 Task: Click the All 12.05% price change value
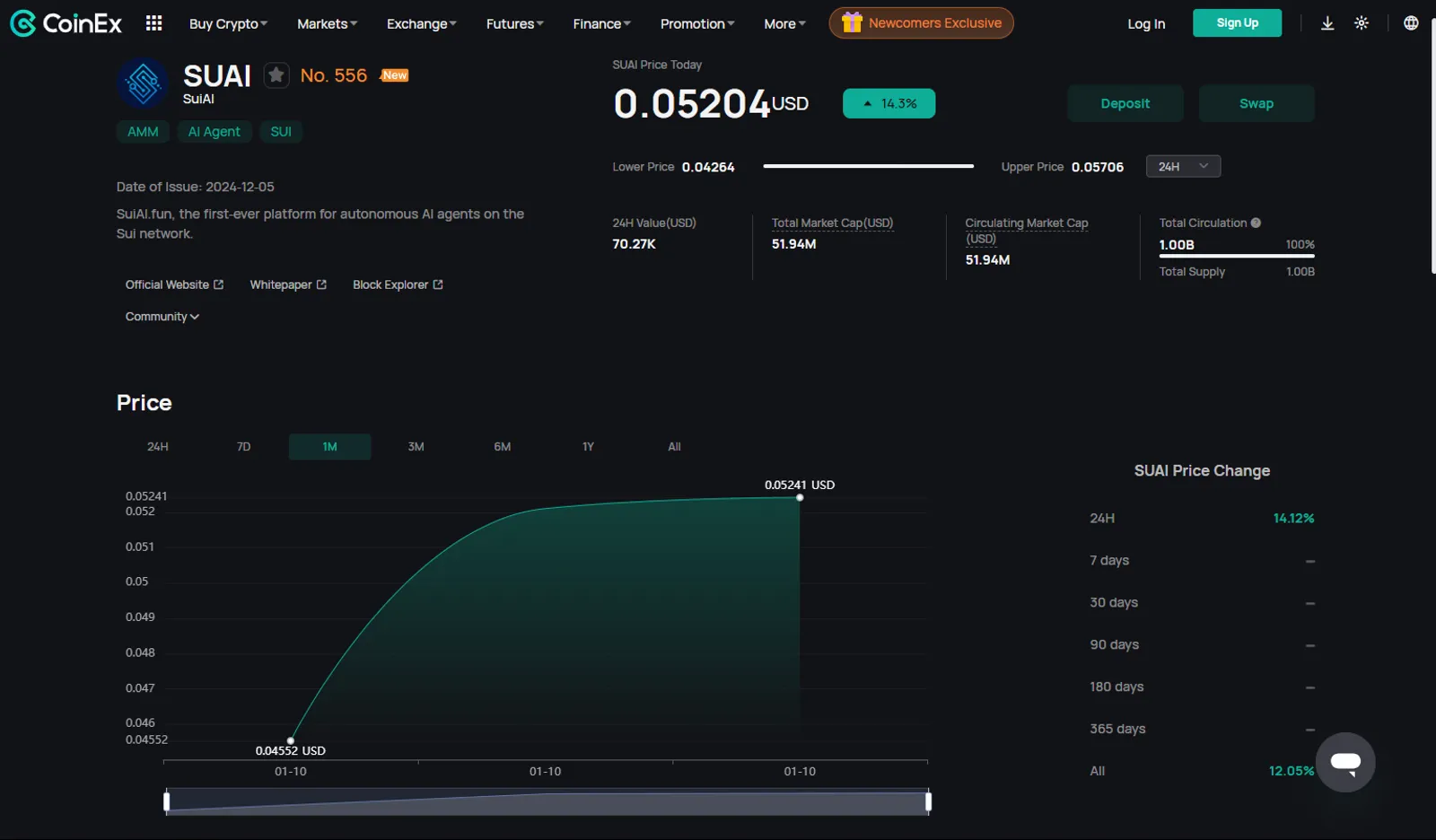click(x=1292, y=771)
